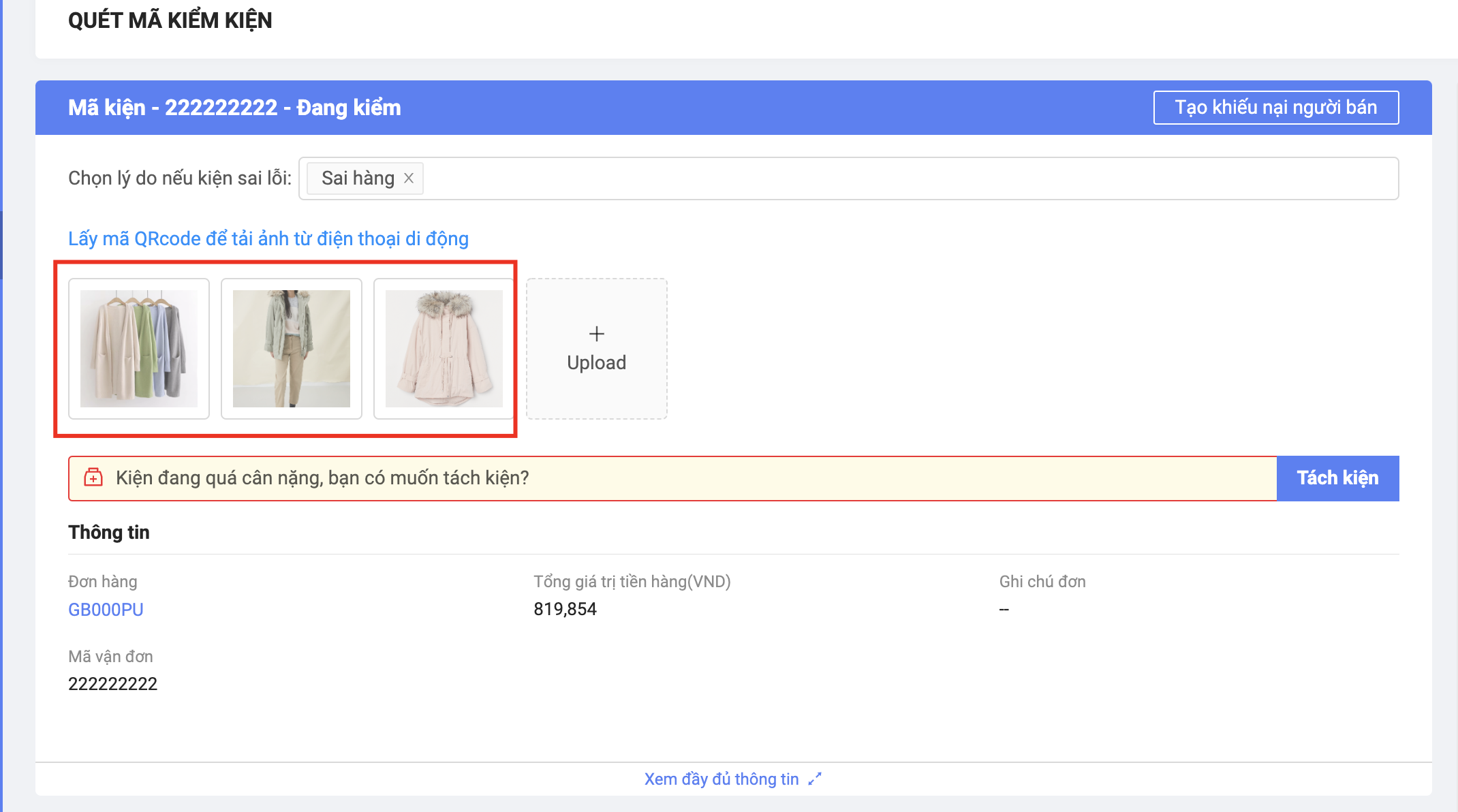
Task: Open QRcode link for mobile photo upload
Action: [268, 239]
